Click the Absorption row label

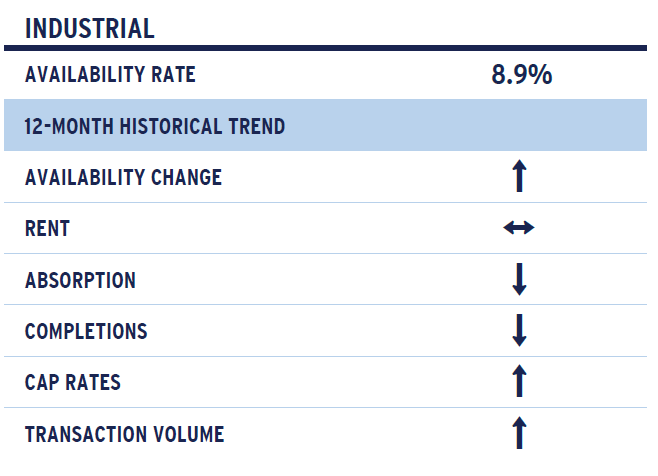(81, 280)
